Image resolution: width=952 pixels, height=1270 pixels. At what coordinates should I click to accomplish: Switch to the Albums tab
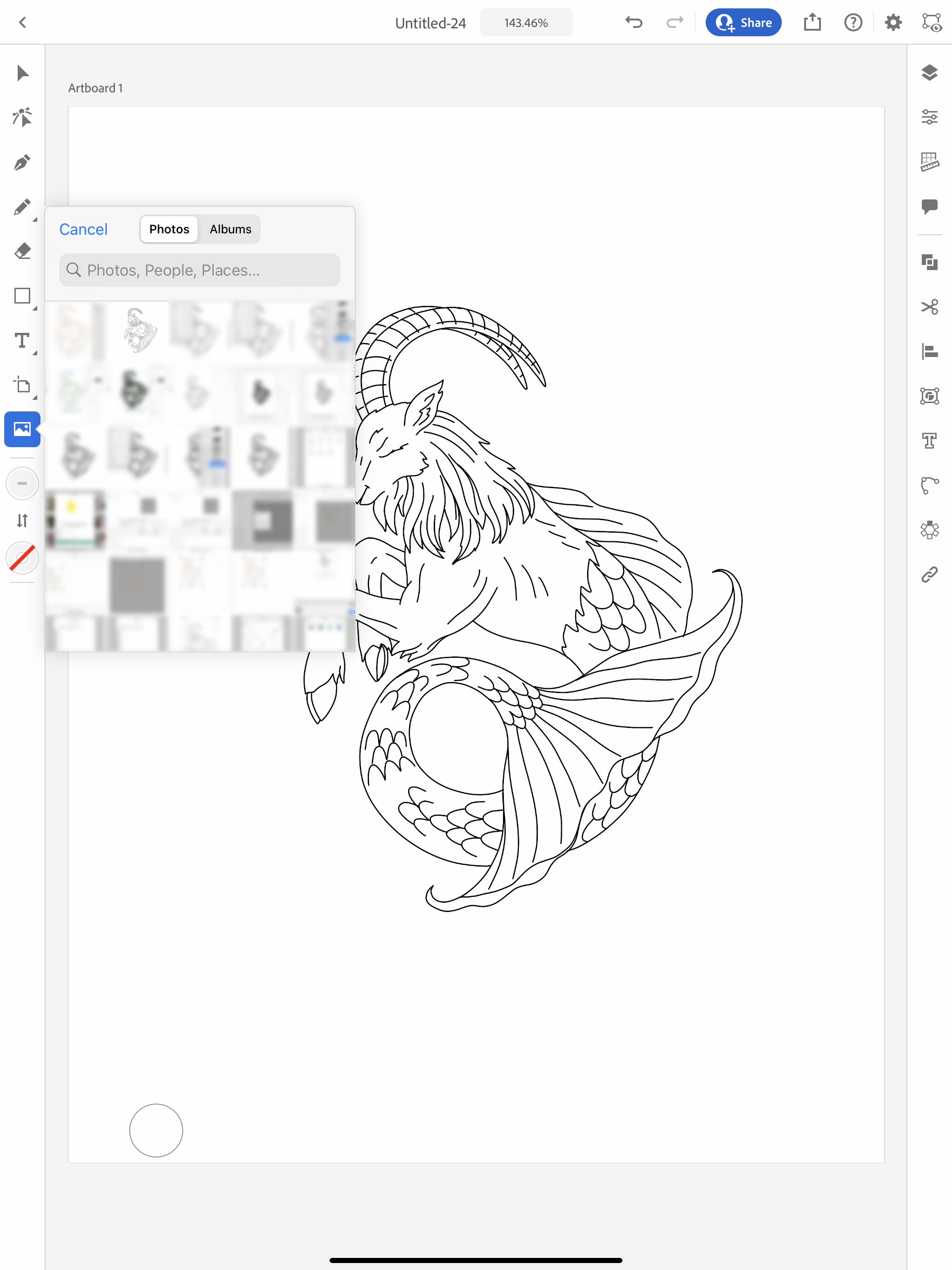click(x=230, y=229)
